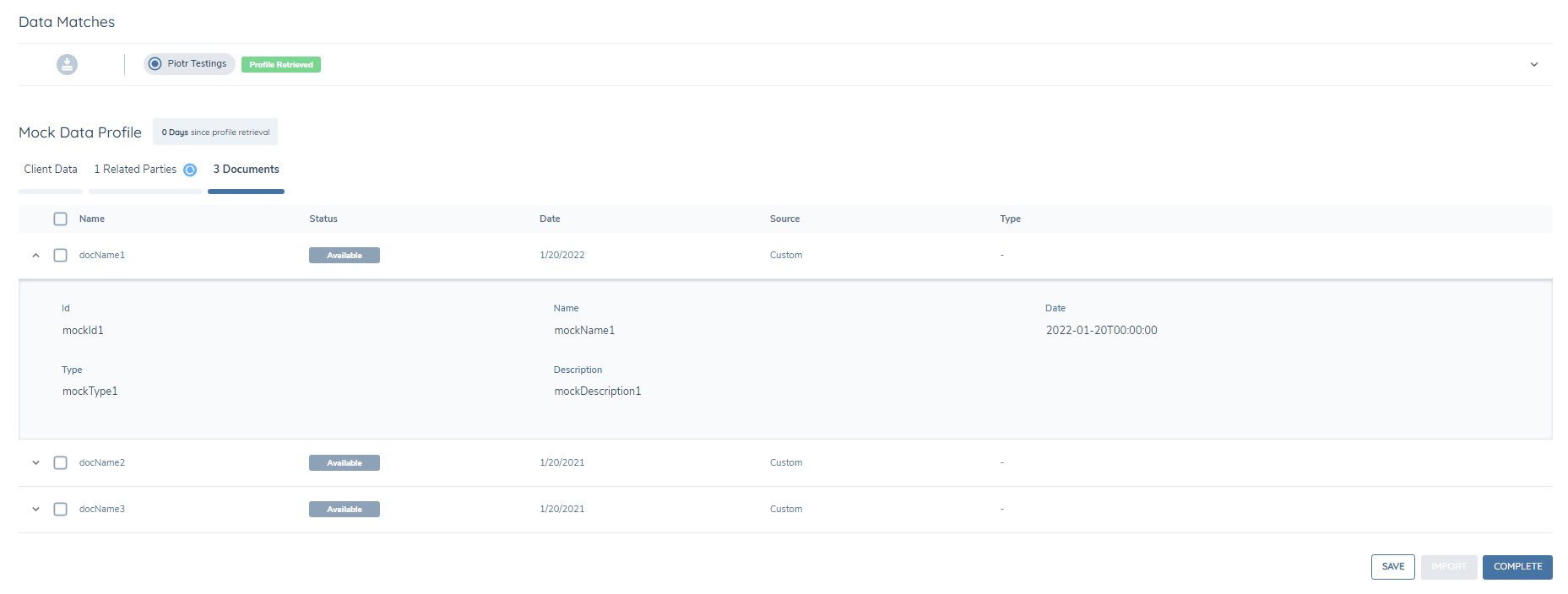The image size is (1568, 594).
Task: Expand the docName2 row
Action: (35, 462)
